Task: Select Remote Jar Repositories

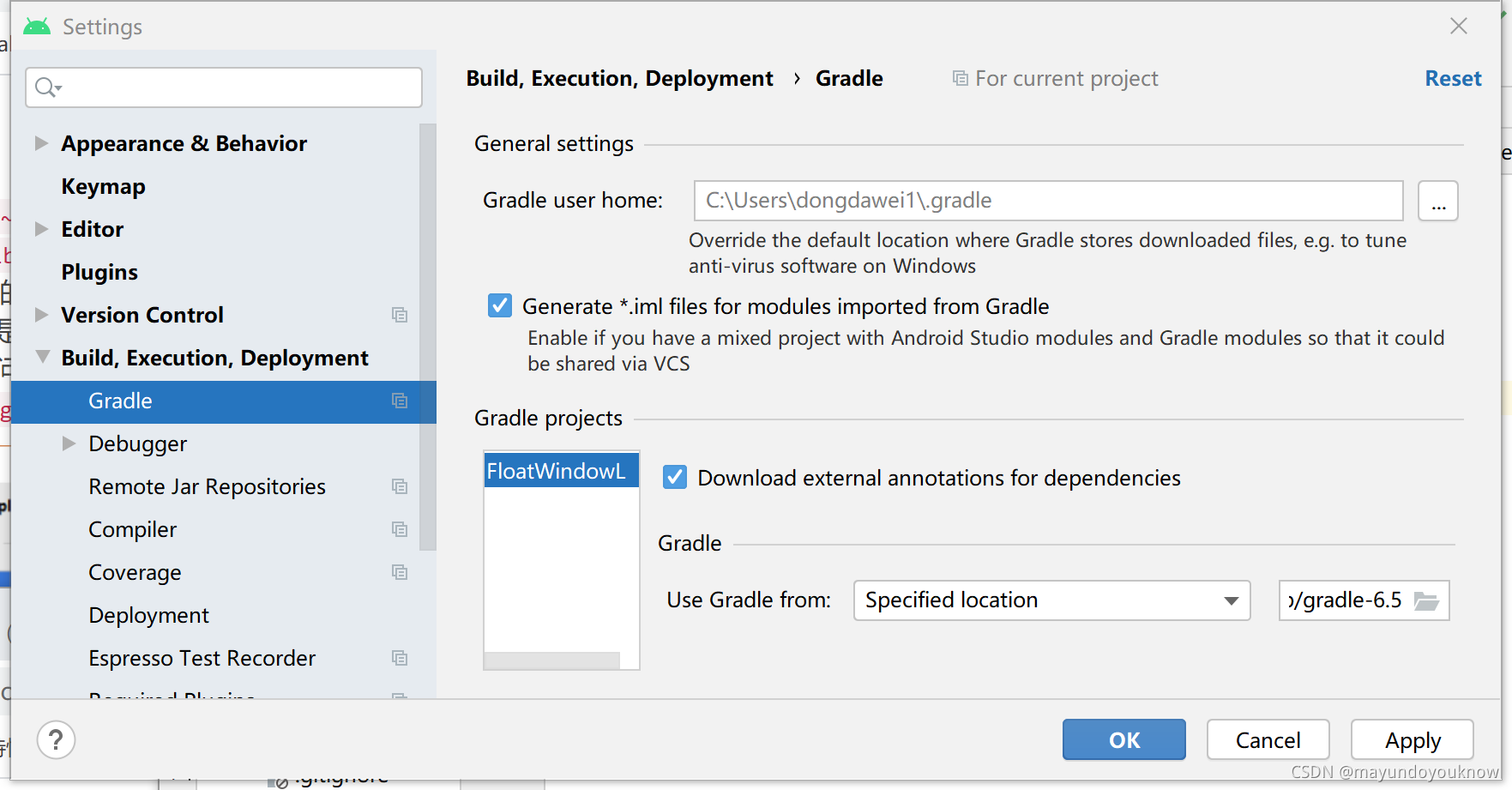Action: 207,486
